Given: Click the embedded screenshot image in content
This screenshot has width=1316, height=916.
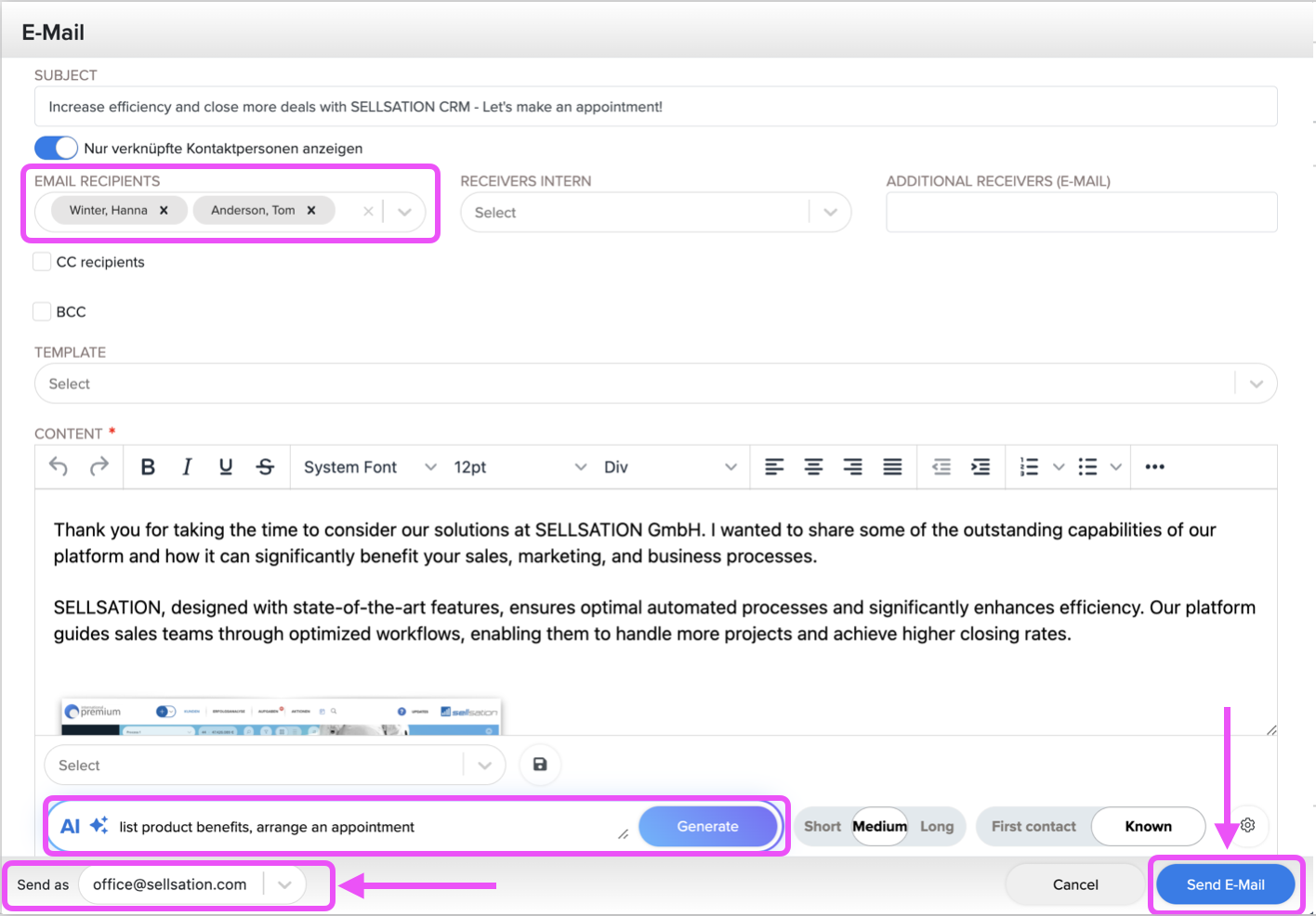Looking at the screenshot, I should 282,716.
